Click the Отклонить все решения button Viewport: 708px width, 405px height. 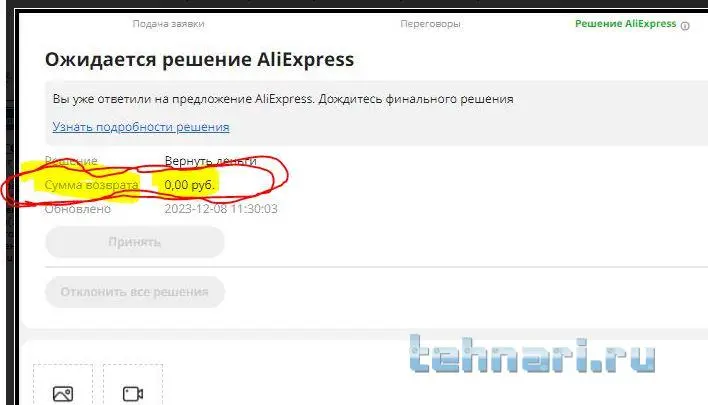tap(135, 292)
